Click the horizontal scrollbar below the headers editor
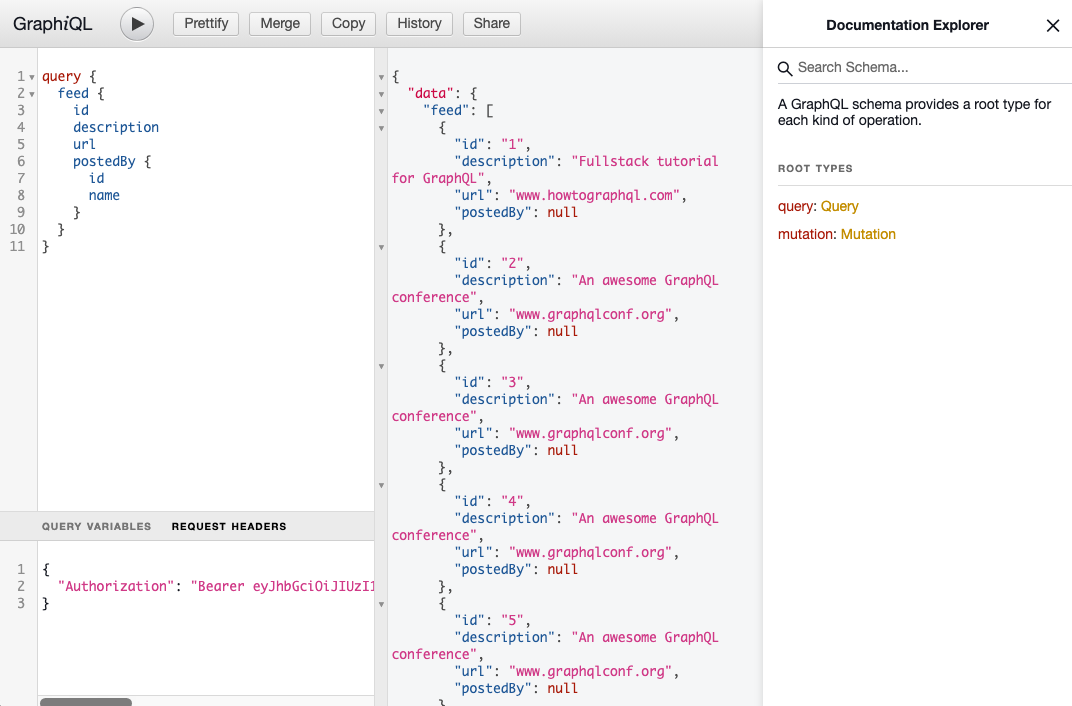 tap(86, 702)
